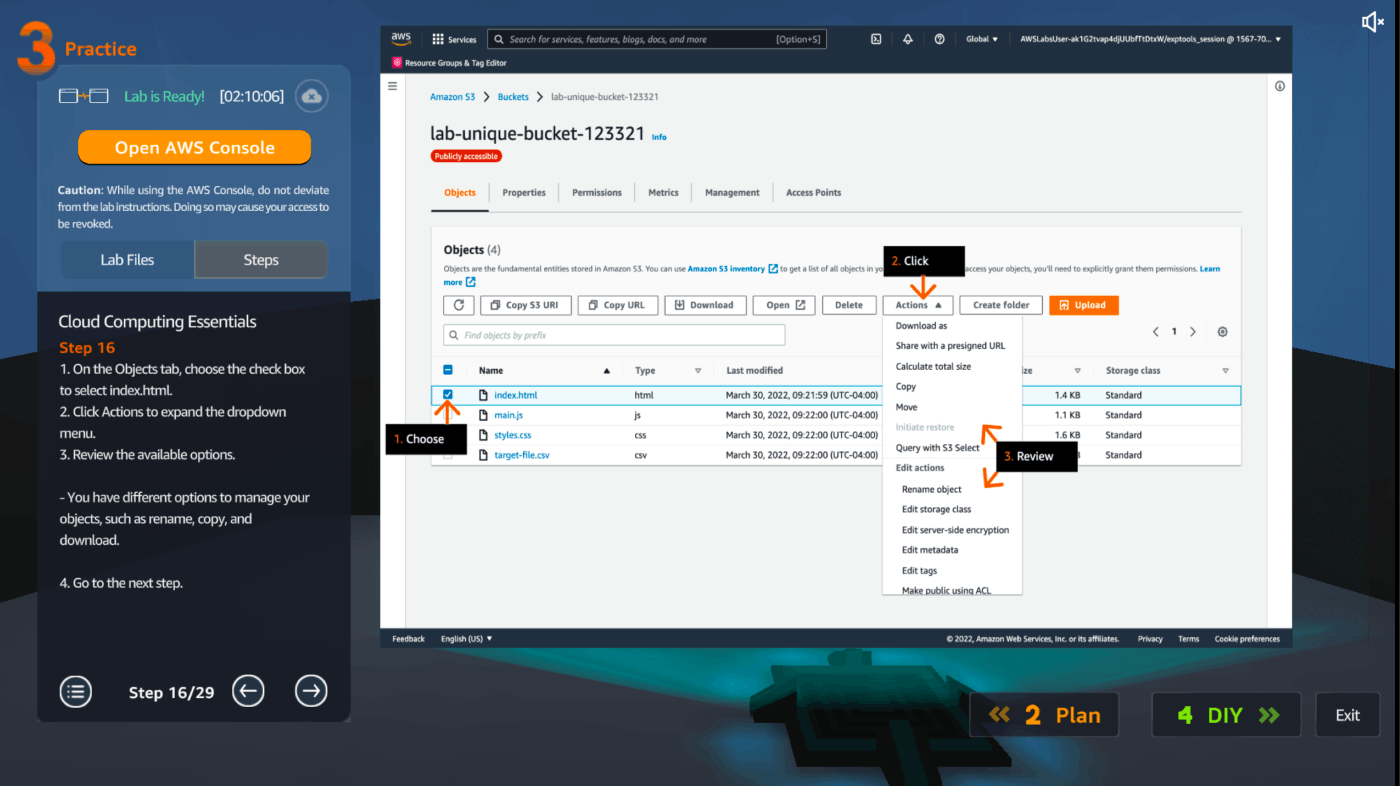Screen dimensions: 1400x786
Task: Switch to the Management tab
Action: click(x=732, y=192)
